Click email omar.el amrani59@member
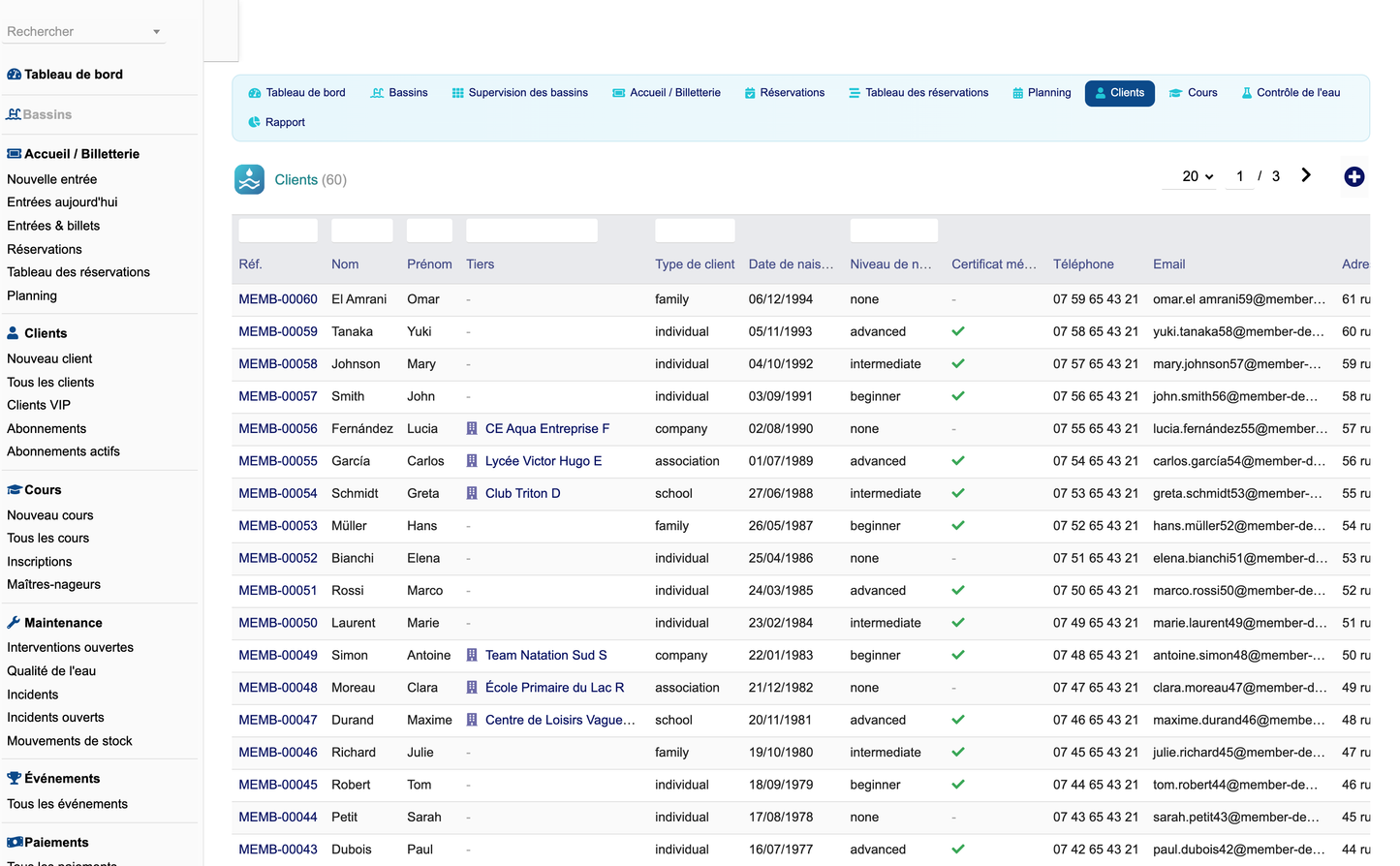 pyautogui.click(x=1239, y=299)
